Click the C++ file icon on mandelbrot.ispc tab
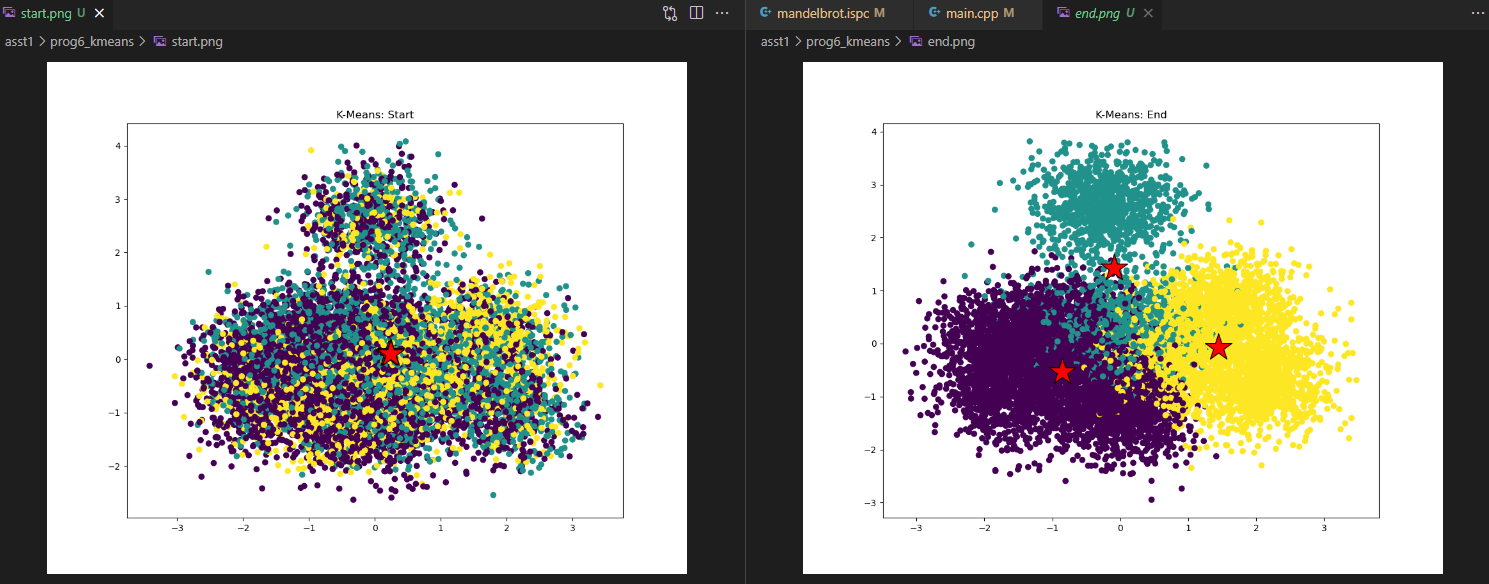1489x584 pixels. pyautogui.click(x=766, y=13)
